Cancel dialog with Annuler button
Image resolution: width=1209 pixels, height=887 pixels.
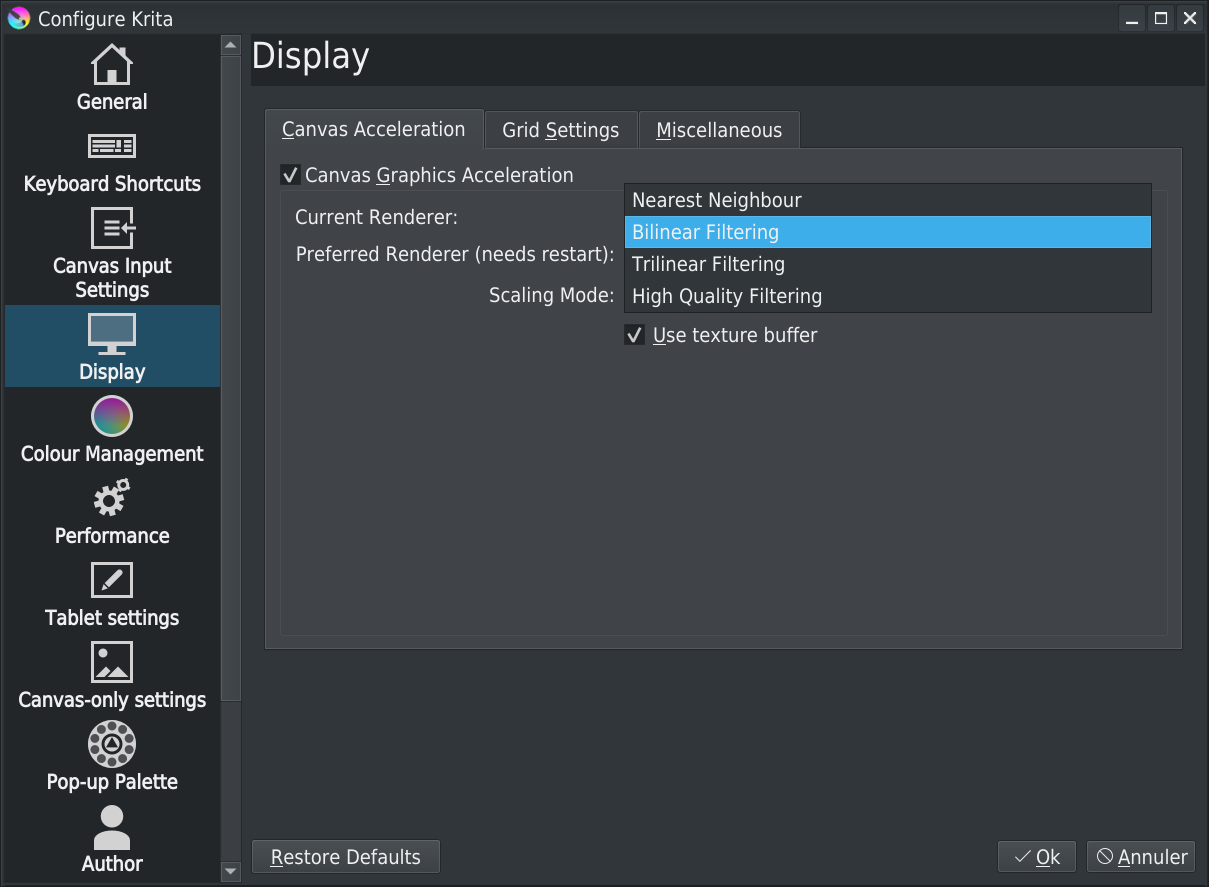1141,857
